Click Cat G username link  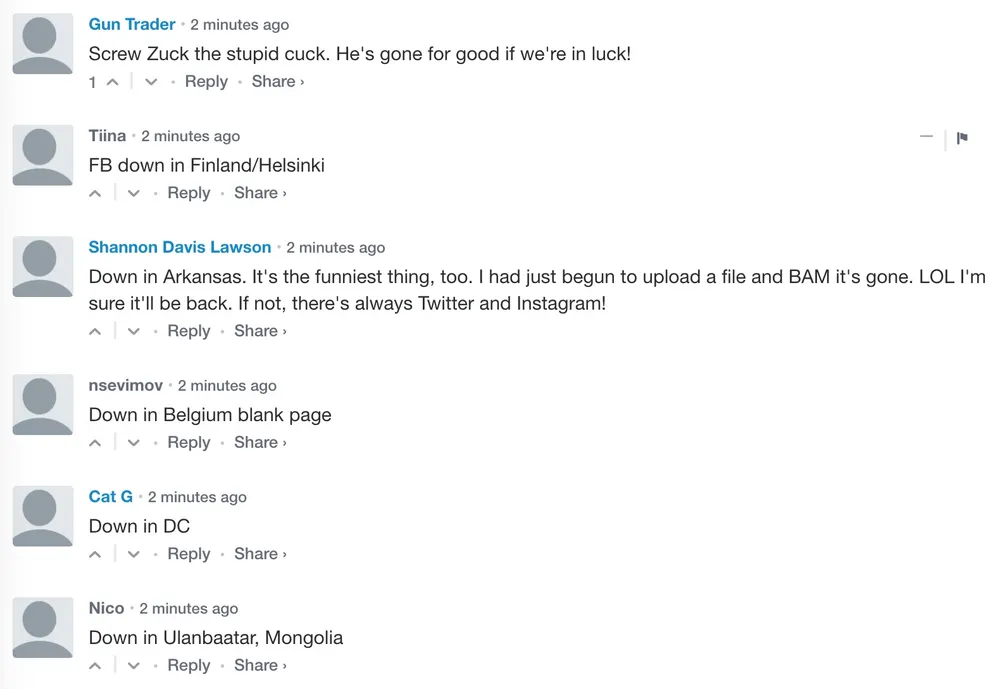click(x=110, y=496)
